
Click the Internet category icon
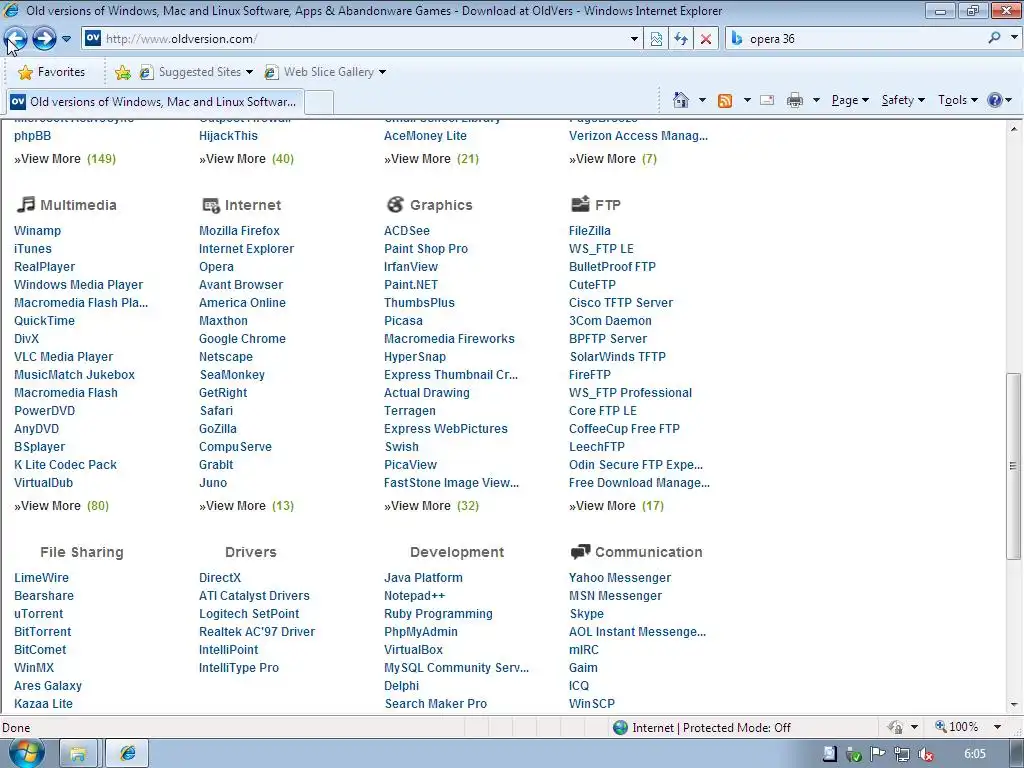[210, 205]
